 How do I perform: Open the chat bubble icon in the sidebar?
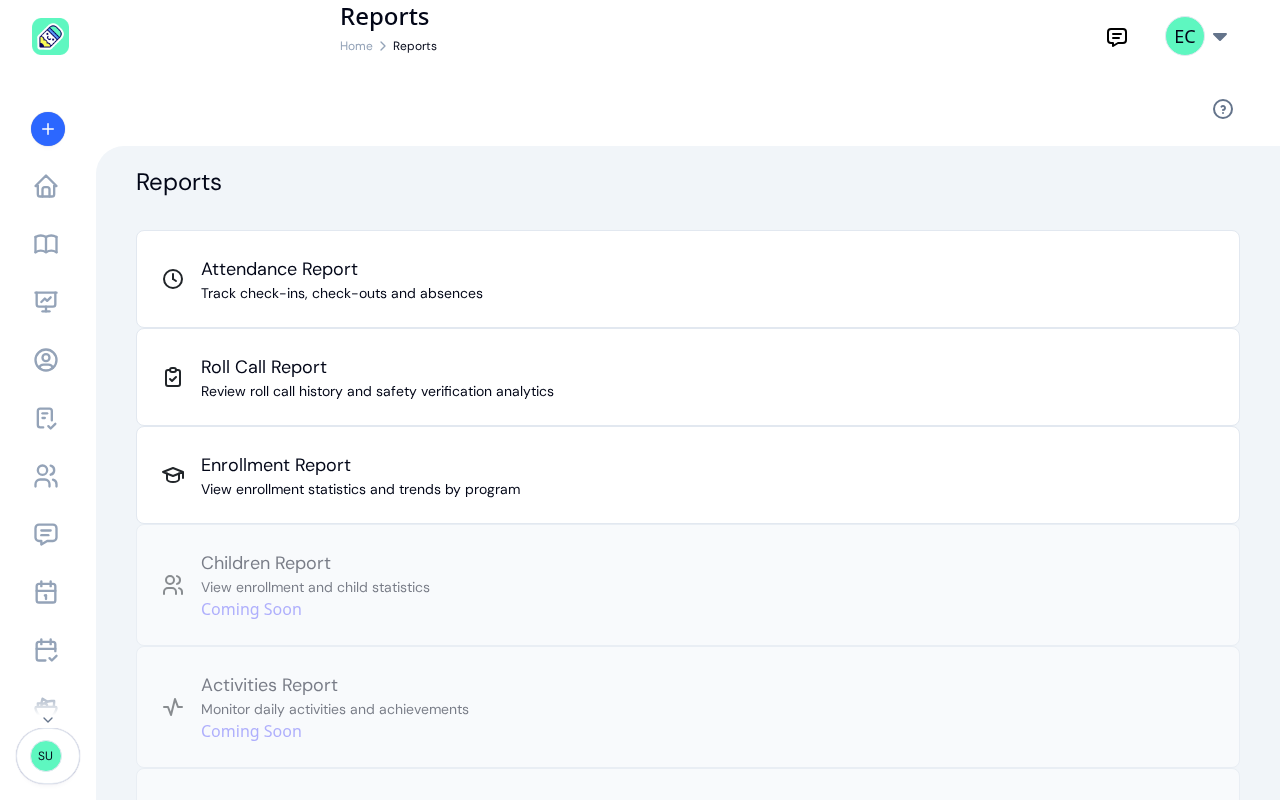(x=46, y=534)
